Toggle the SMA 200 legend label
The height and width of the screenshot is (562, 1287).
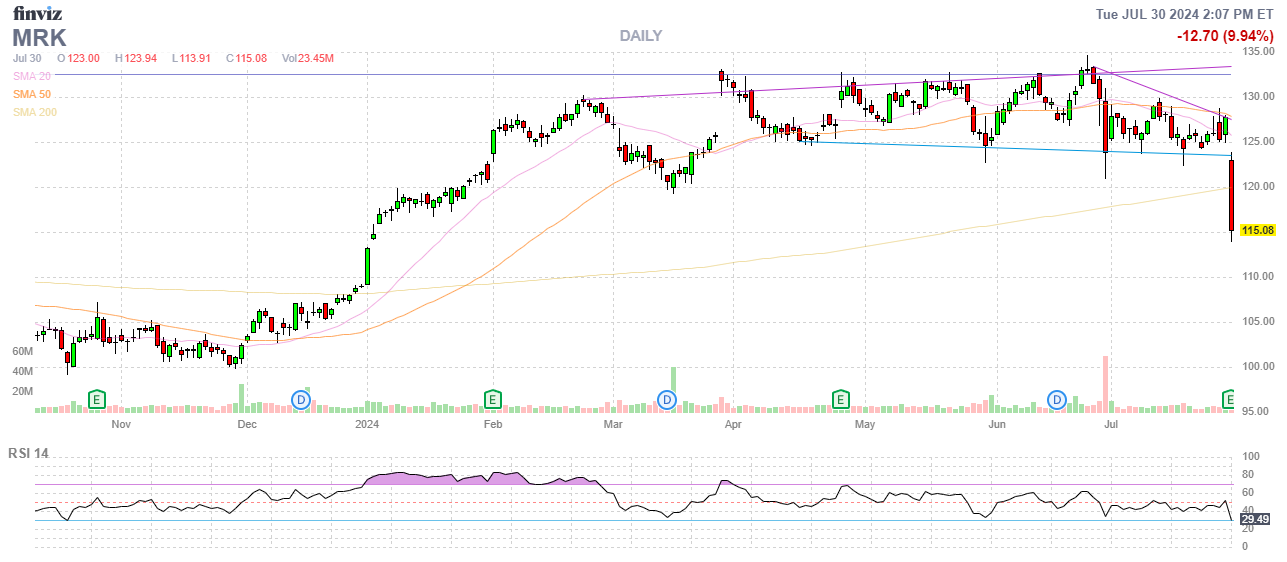click(x=35, y=112)
